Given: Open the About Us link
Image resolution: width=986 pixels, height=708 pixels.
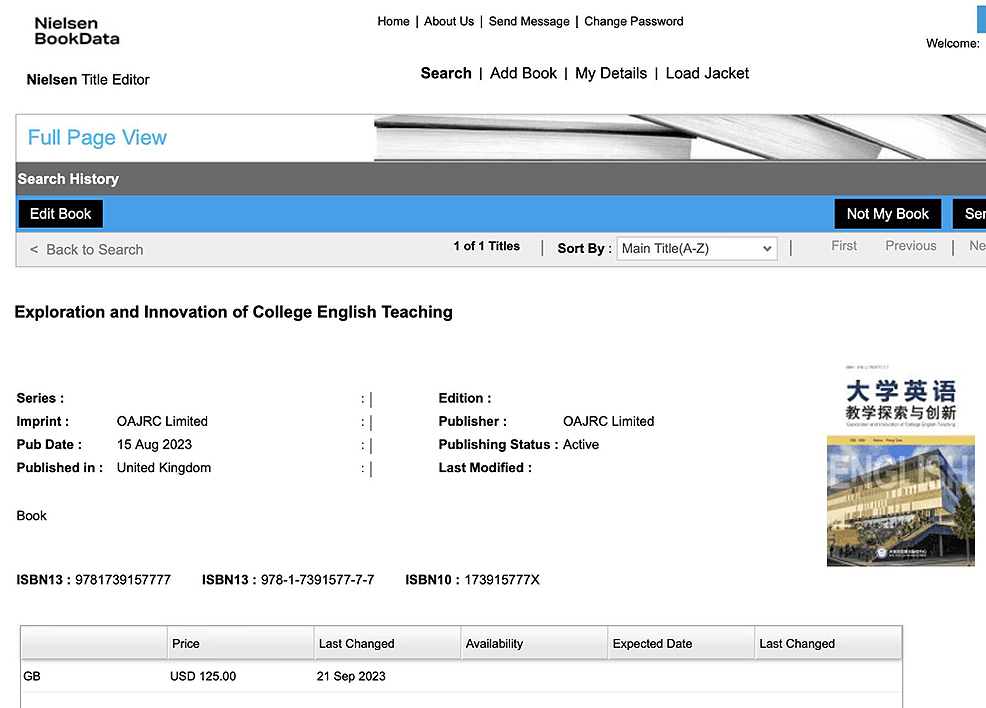Looking at the screenshot, I should (x=449, y=21).
